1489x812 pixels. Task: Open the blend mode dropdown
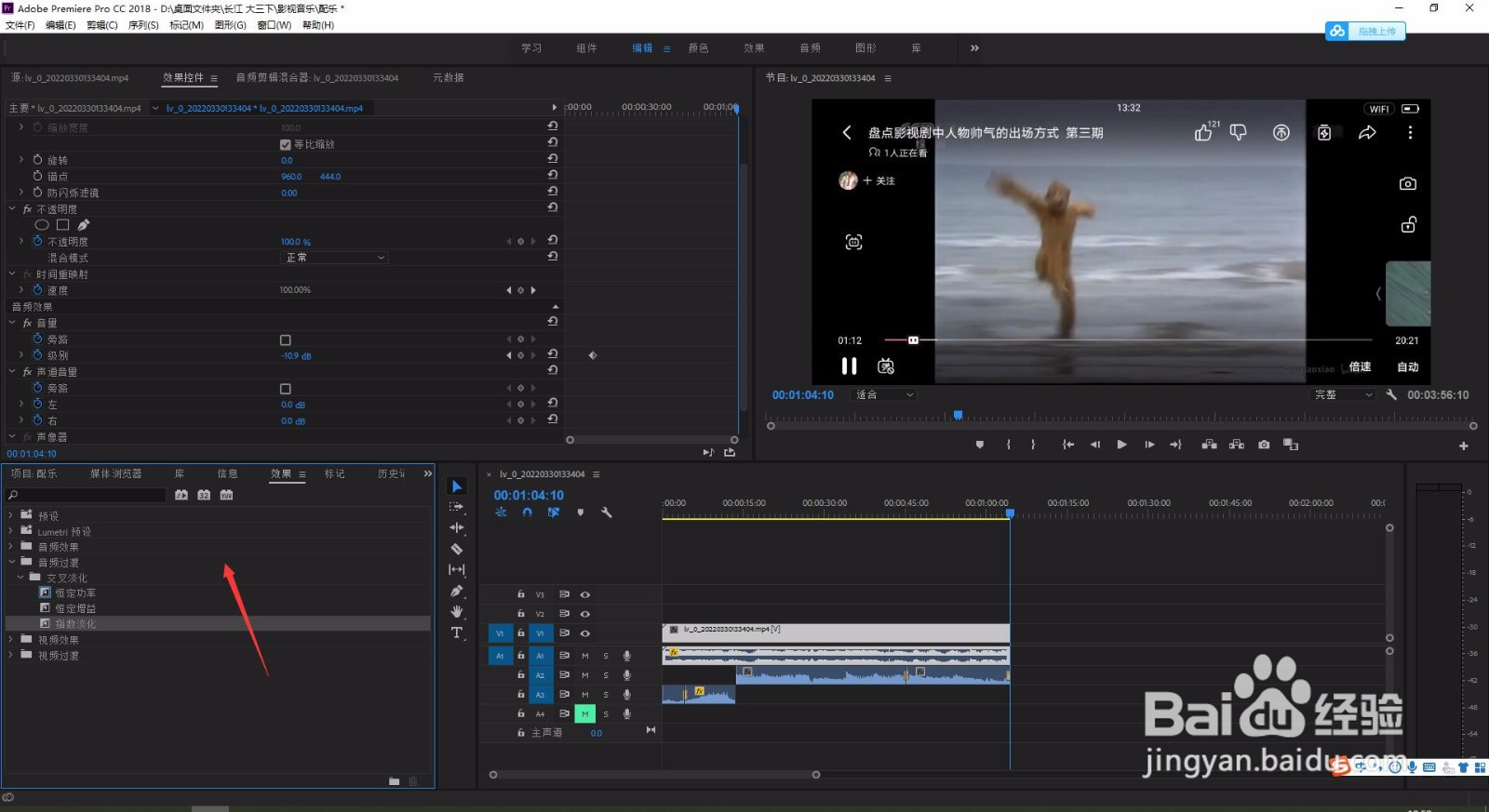coord(333,258)
